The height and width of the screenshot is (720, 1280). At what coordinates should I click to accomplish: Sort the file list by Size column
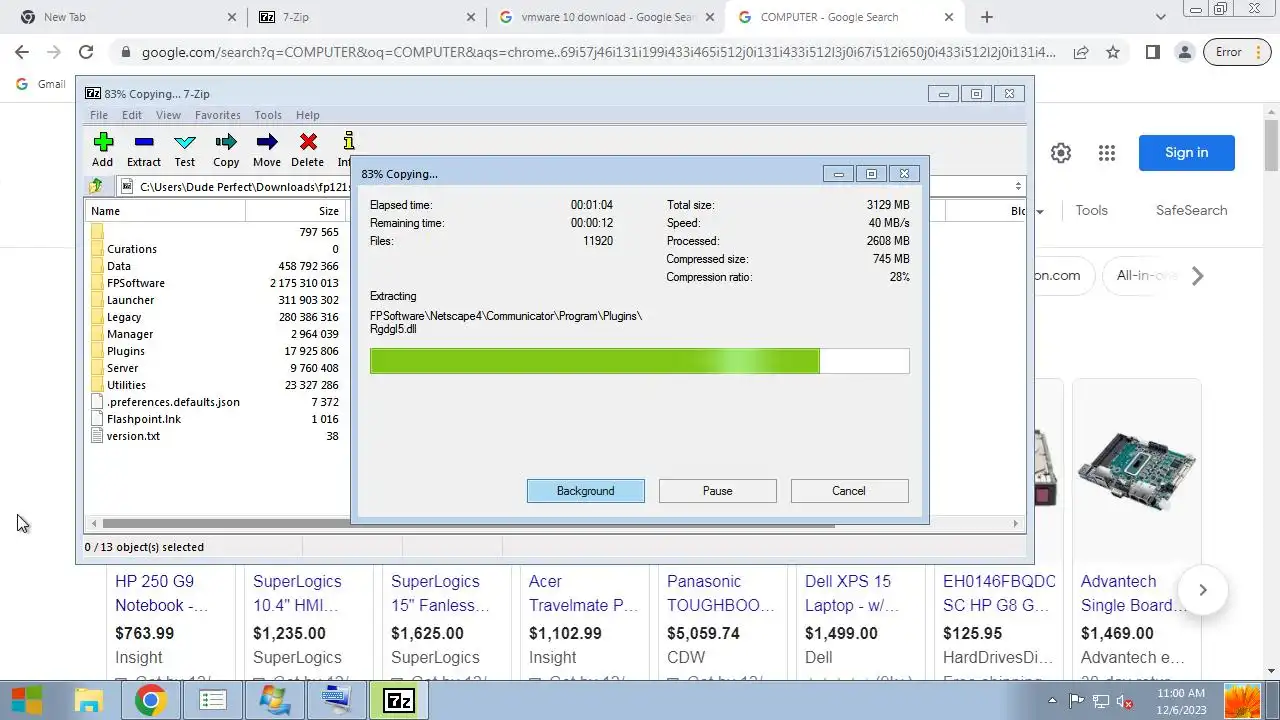tap(295, 211)
